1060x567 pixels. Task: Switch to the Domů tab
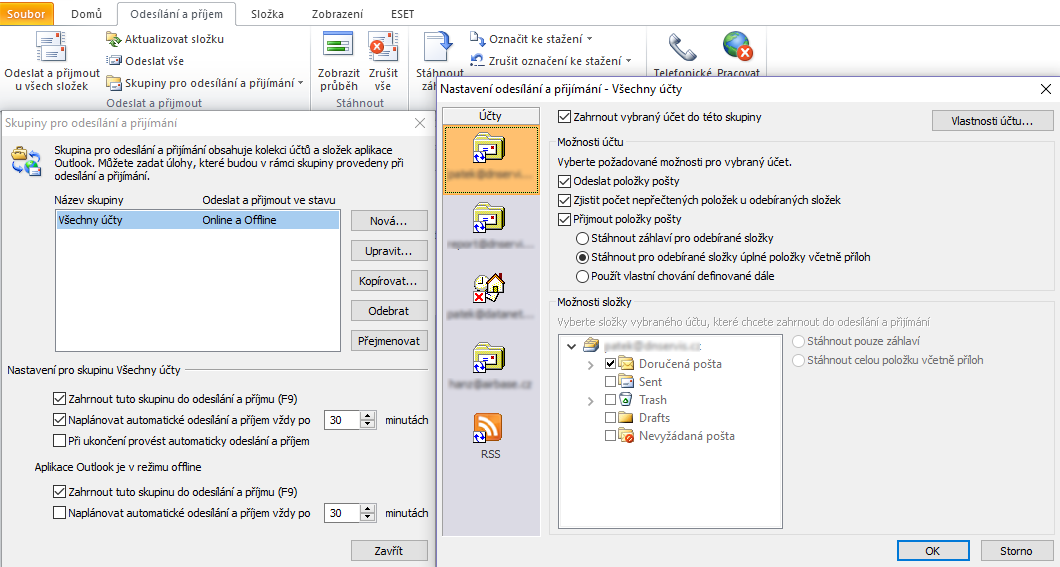87,14
